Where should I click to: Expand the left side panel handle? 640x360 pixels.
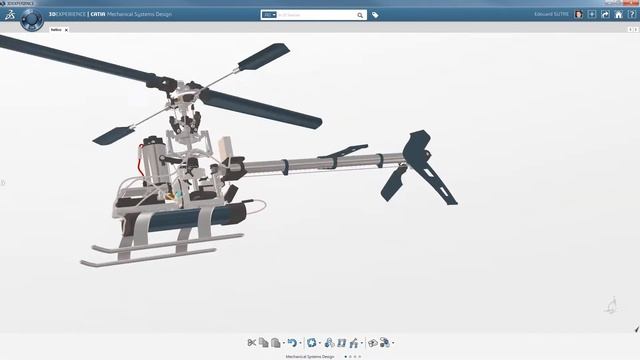pyautogui.click(x=3, y=182)
